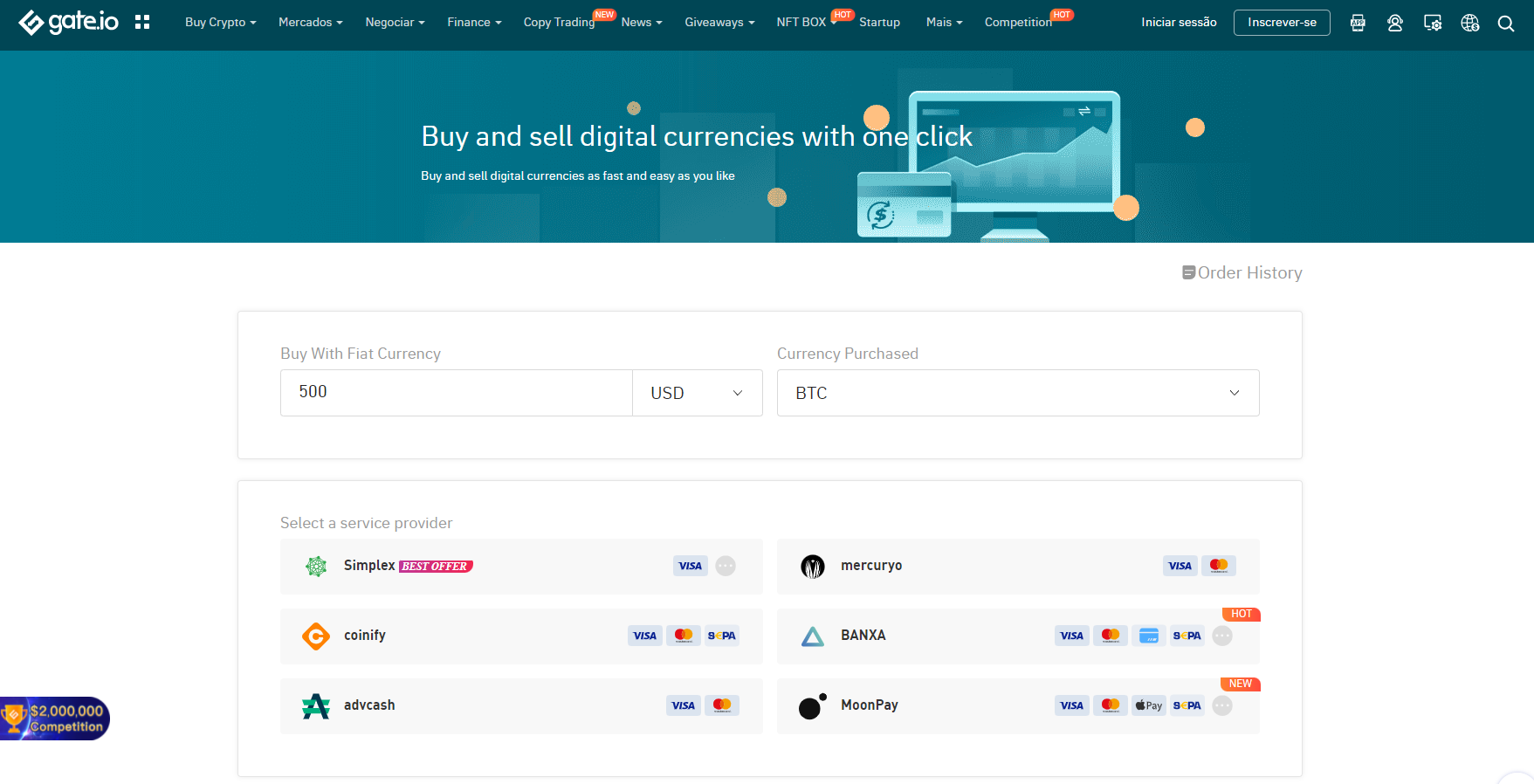Open the display settings monitor icon
Screen dimensions: 1534x784
pos(1433,23)
